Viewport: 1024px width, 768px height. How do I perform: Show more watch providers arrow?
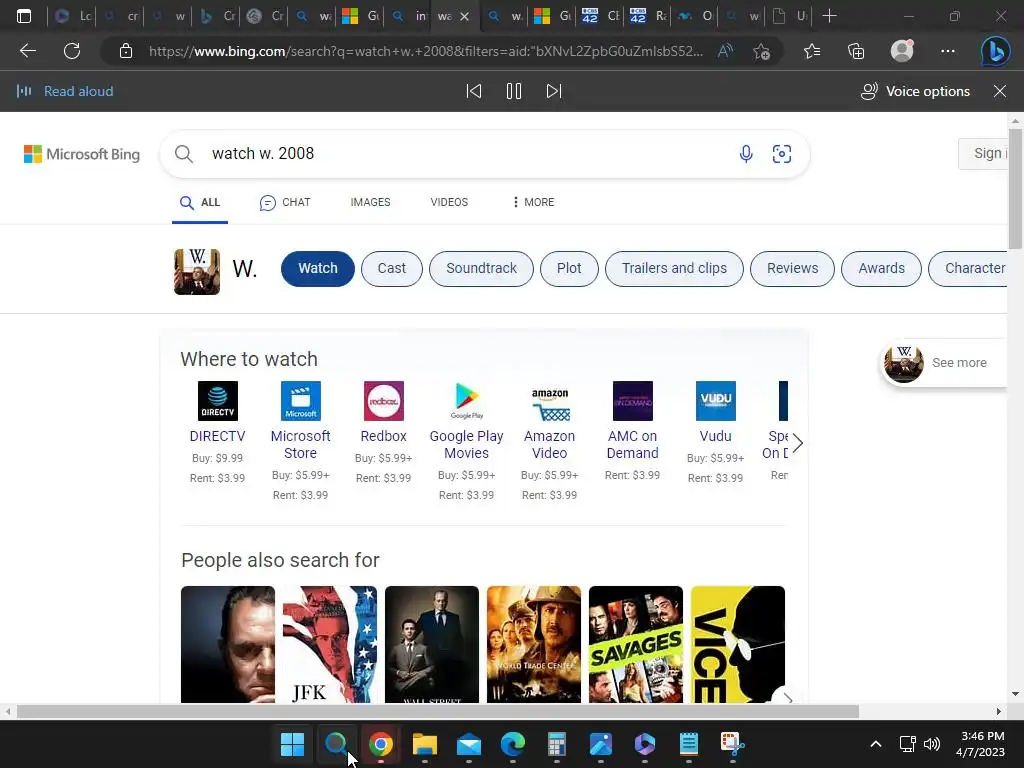[797, 443]
